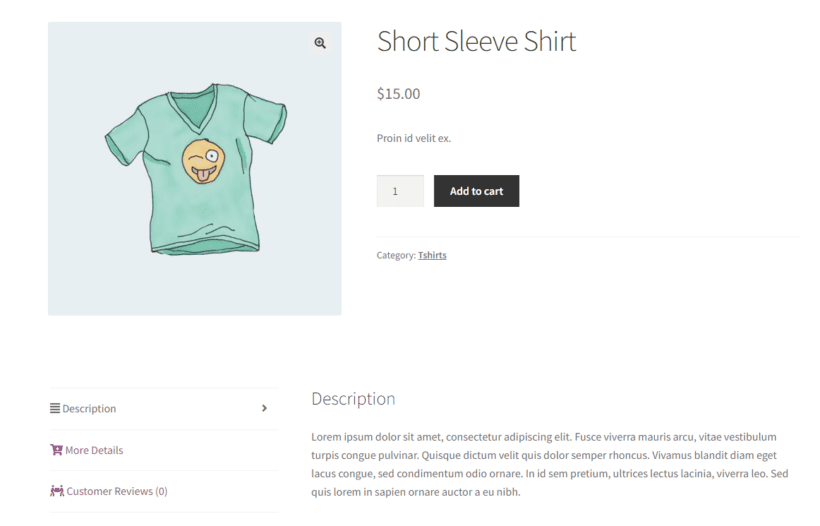820x526 pixels.
Task: Click the winking smiley face on the shirt
Action: pos(201,161)
